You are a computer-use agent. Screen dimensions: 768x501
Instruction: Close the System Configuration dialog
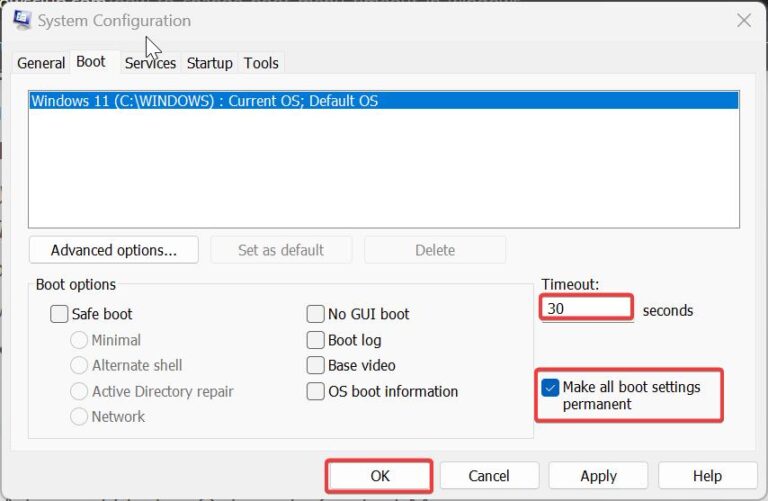[x=743, y=20]
